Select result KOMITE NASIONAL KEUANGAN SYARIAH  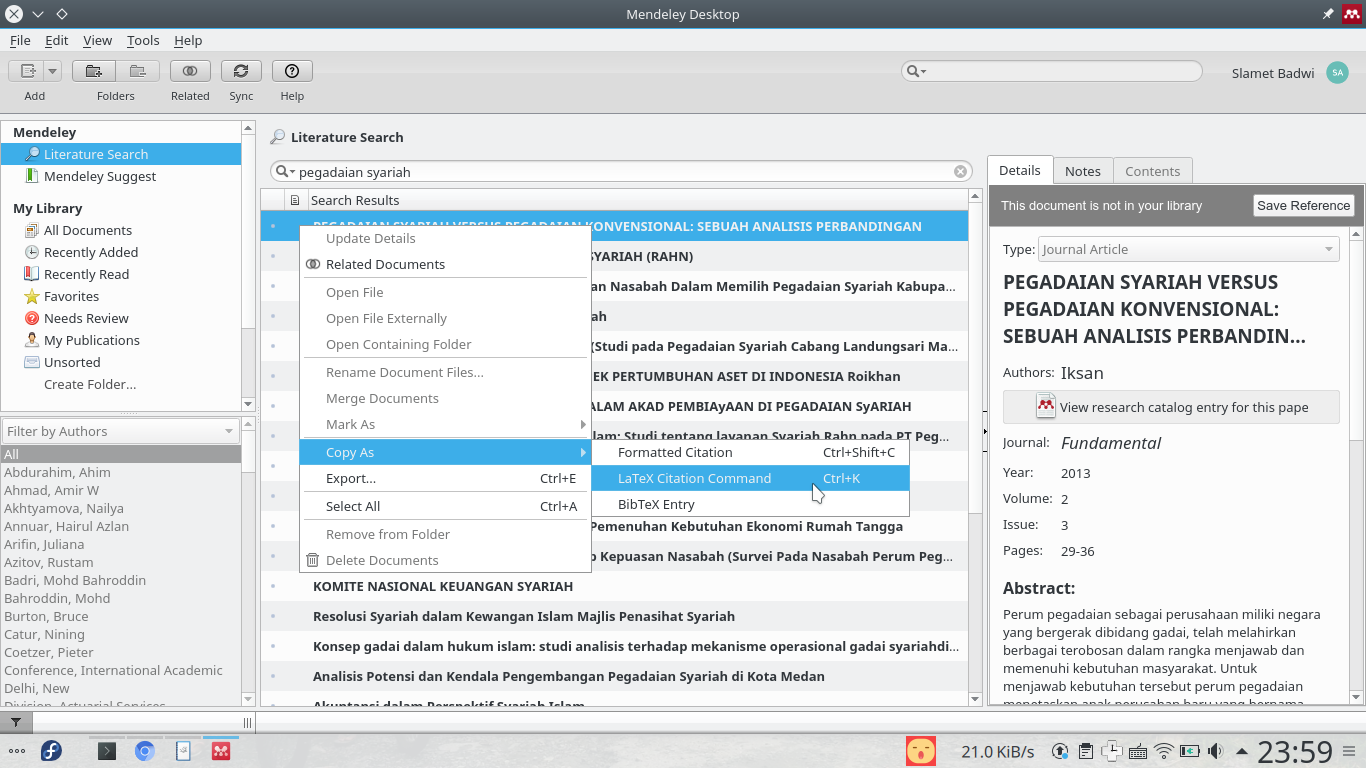coord(614,586)
